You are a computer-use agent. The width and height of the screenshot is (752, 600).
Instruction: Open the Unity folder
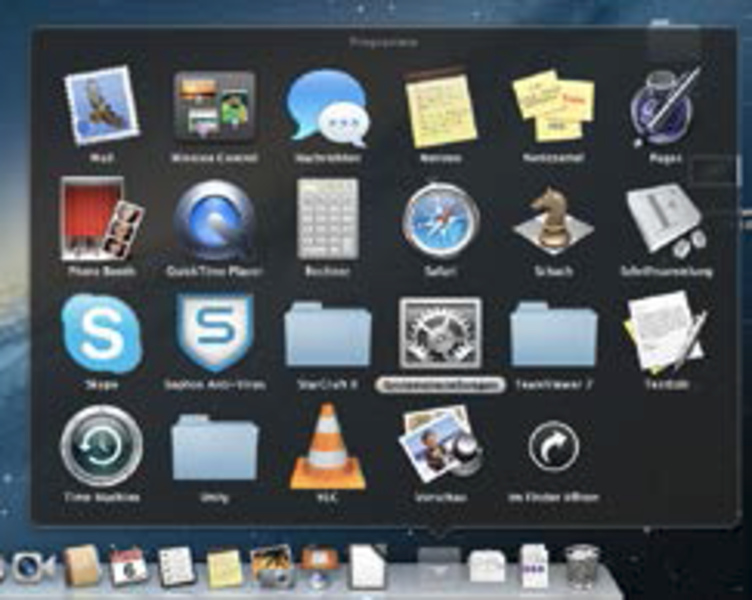coord(214,447)
